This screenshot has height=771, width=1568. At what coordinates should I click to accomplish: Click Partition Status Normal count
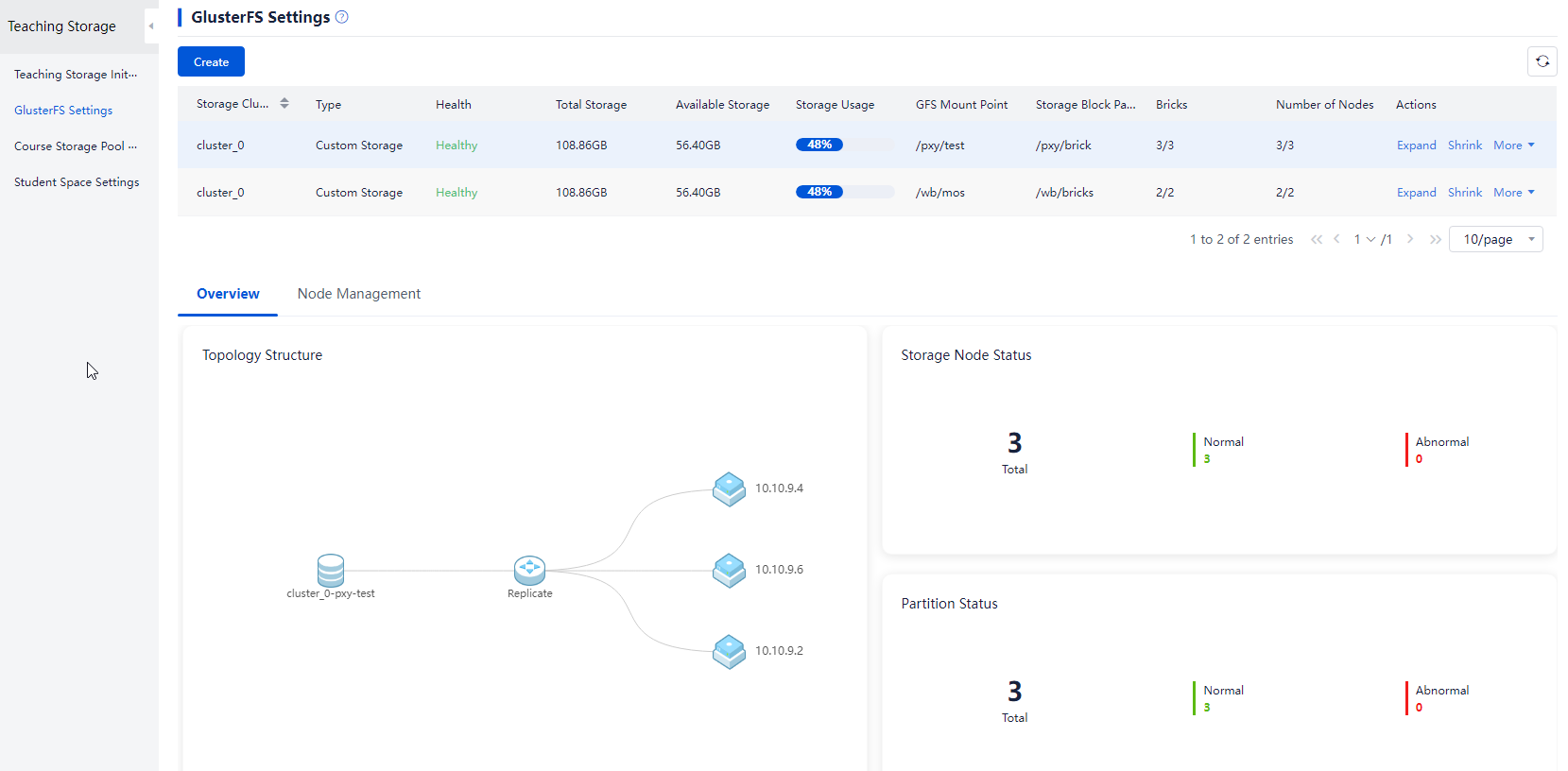1207,708
